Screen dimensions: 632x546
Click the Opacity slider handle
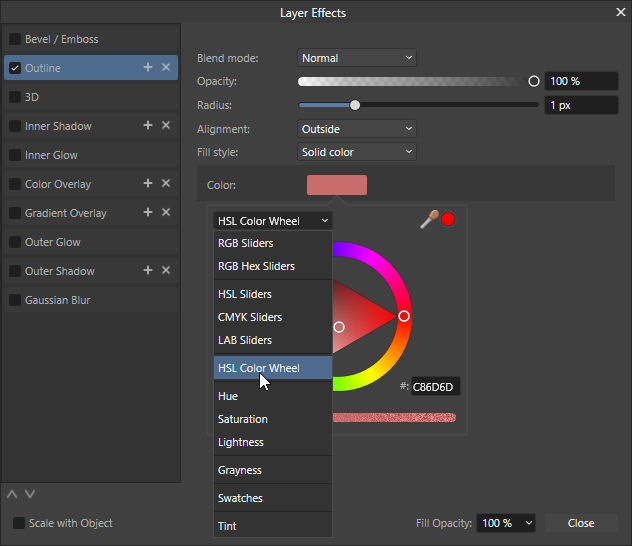coord(534,81)
